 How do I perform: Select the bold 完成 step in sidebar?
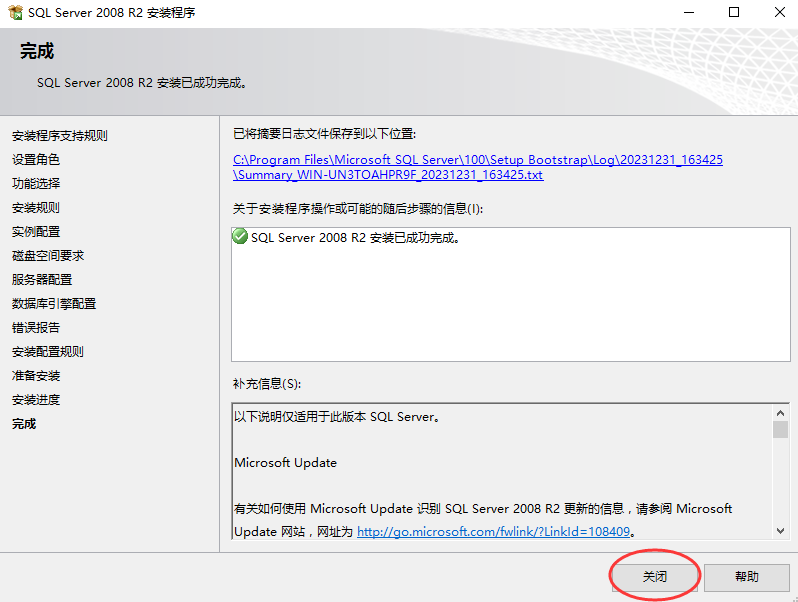click(x=24, y=423)
